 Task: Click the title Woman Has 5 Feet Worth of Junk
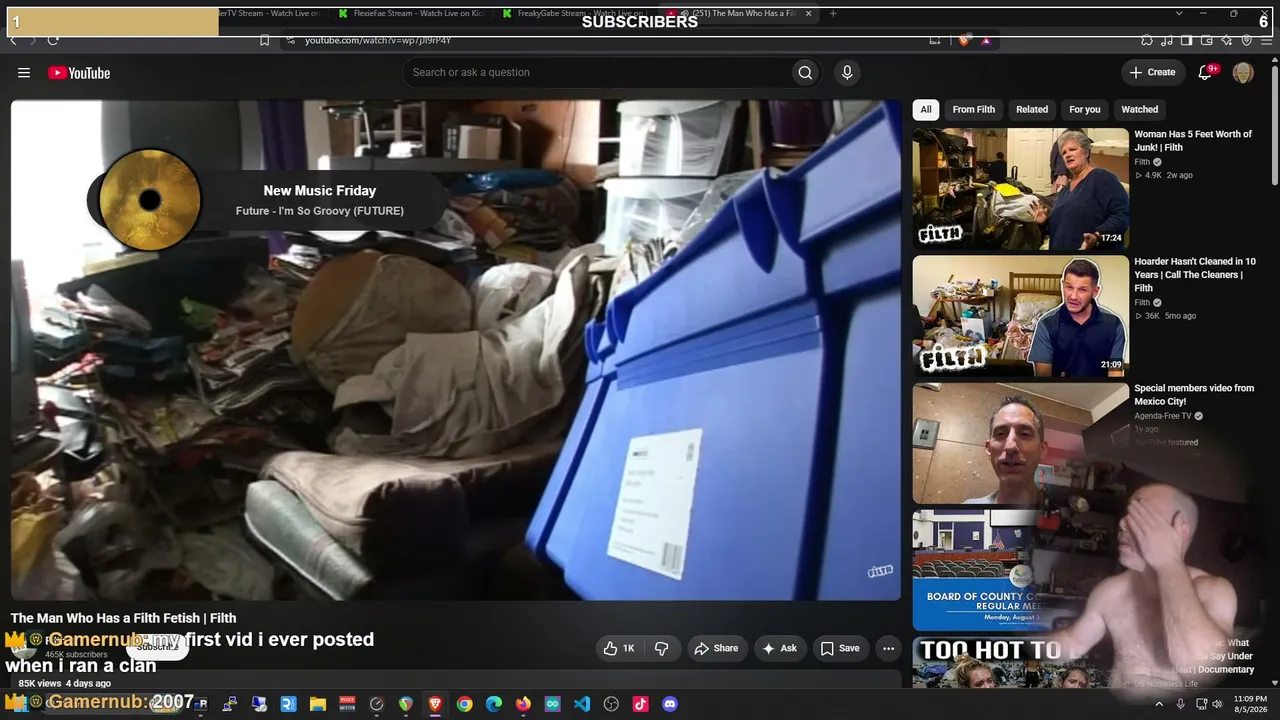[1193, 141]
